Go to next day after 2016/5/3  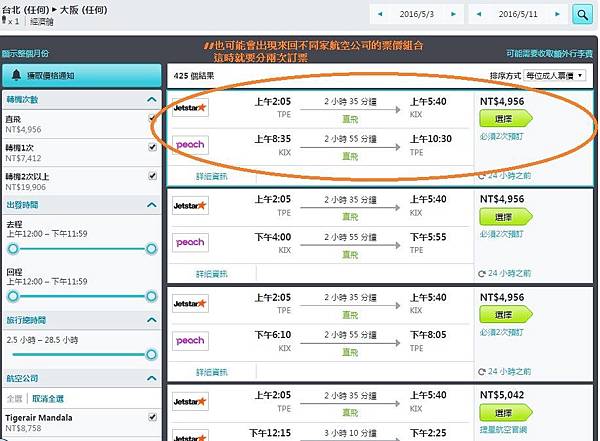click(x=453, y=14)
